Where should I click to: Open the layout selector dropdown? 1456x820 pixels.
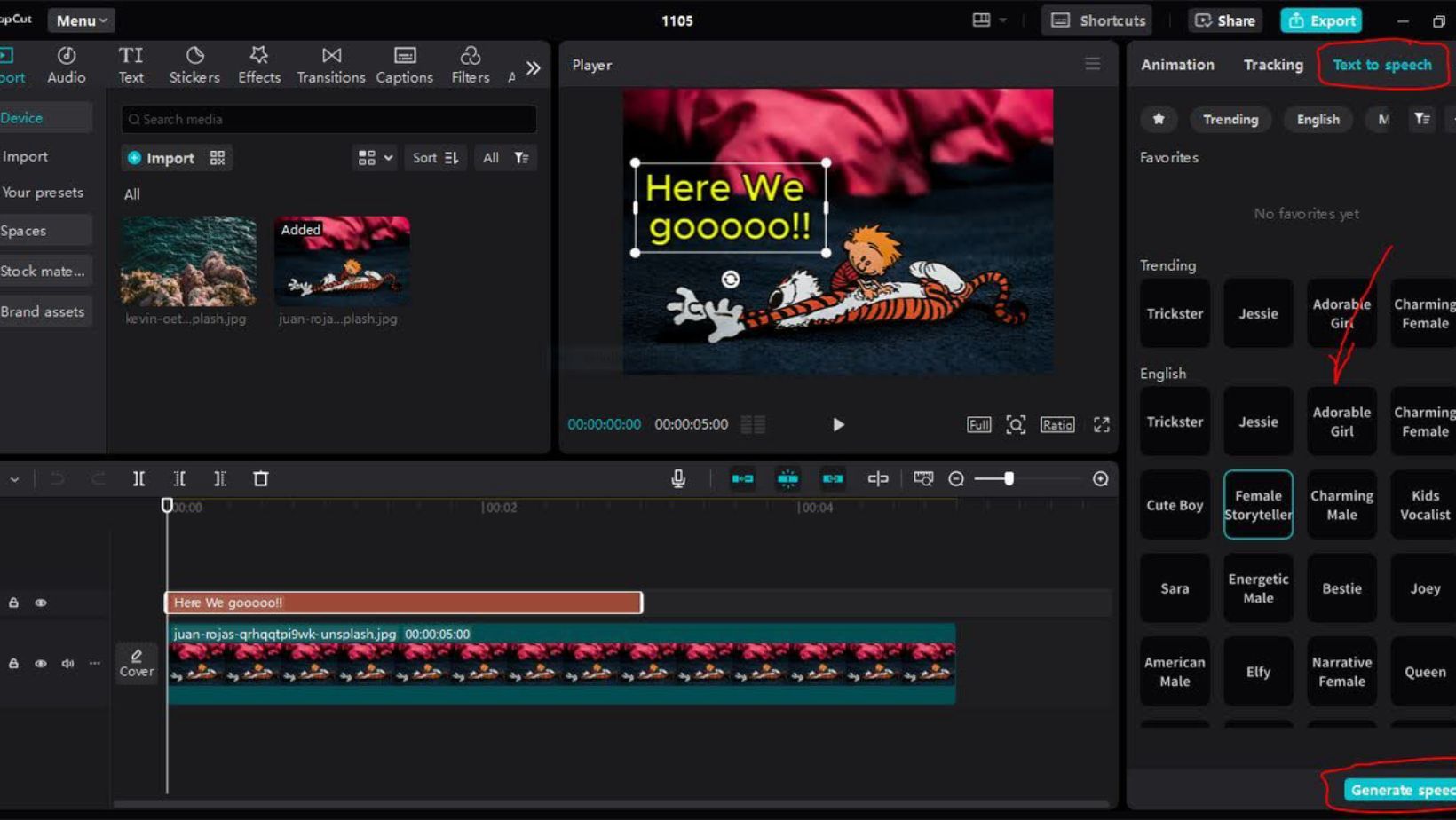tap(989, 20)
